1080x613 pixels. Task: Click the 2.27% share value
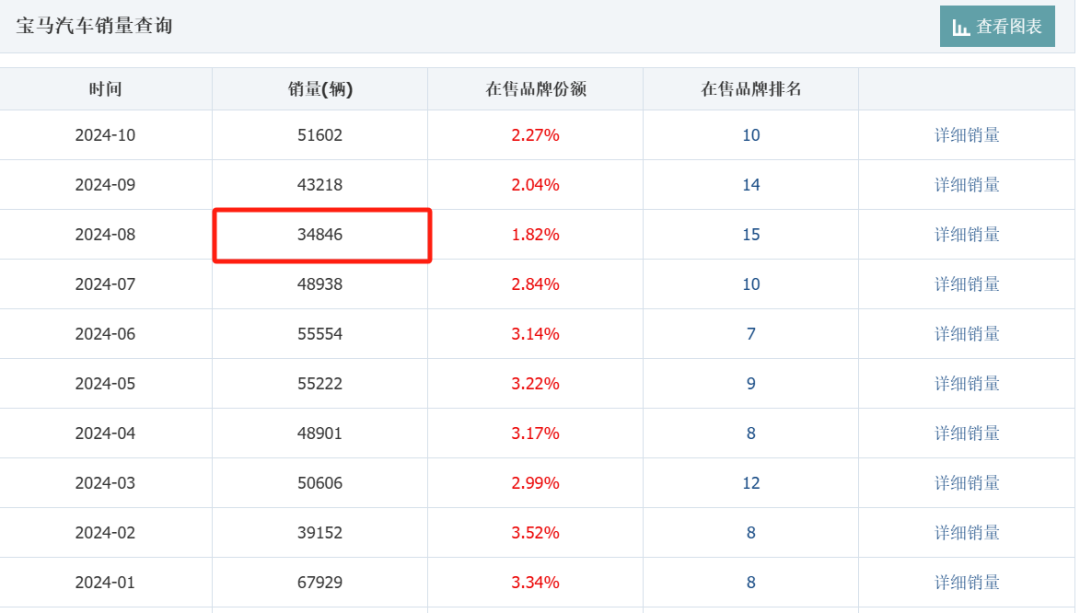[535, 135]
